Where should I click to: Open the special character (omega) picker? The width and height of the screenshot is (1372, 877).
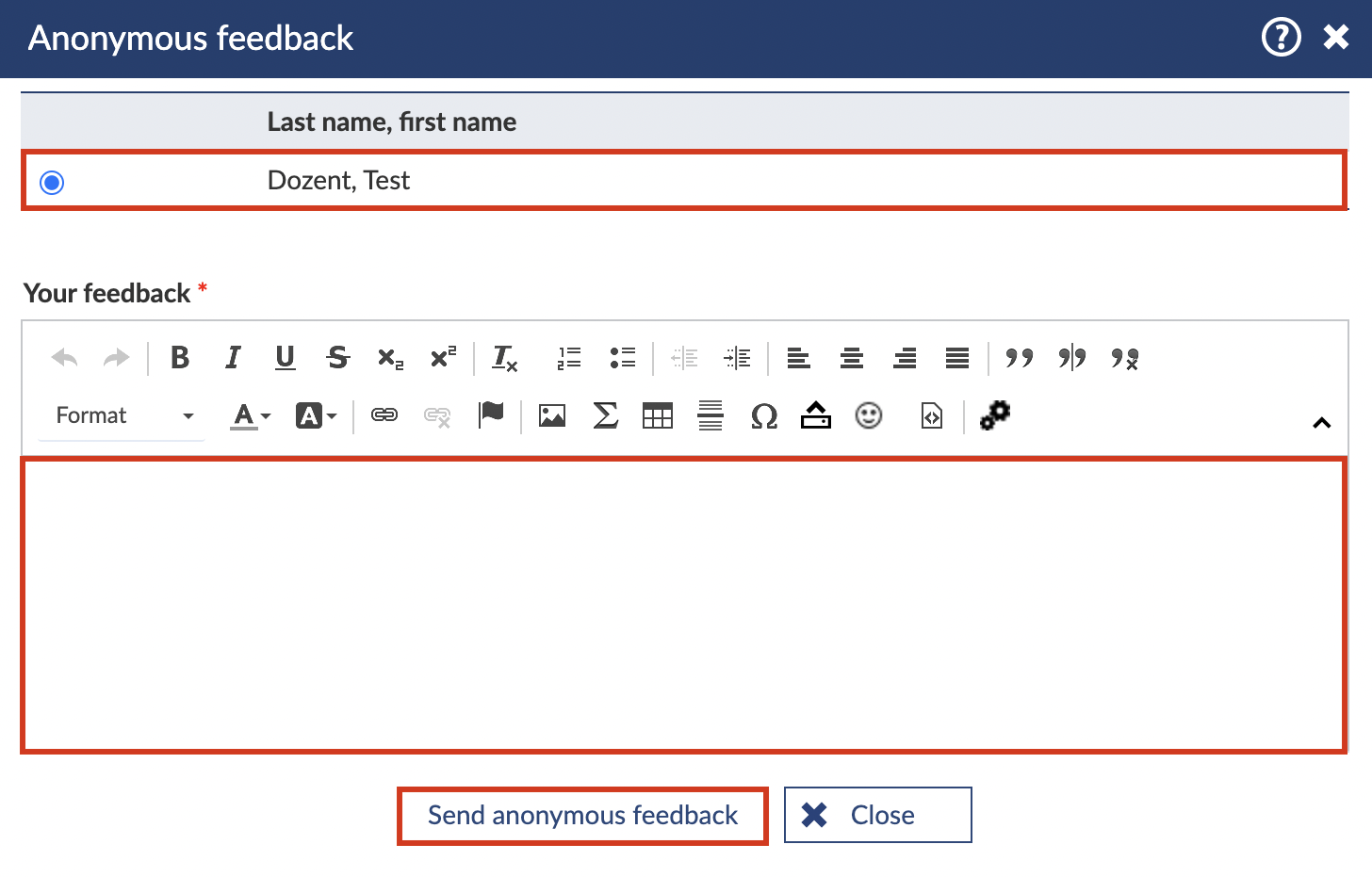pyautogui.click(x=763, y=415)
